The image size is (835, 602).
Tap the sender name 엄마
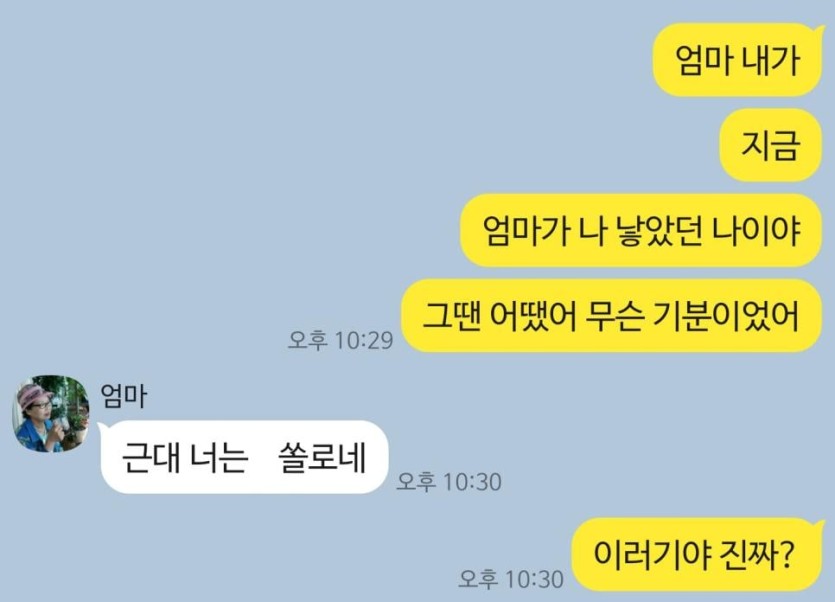coord(124,396)
